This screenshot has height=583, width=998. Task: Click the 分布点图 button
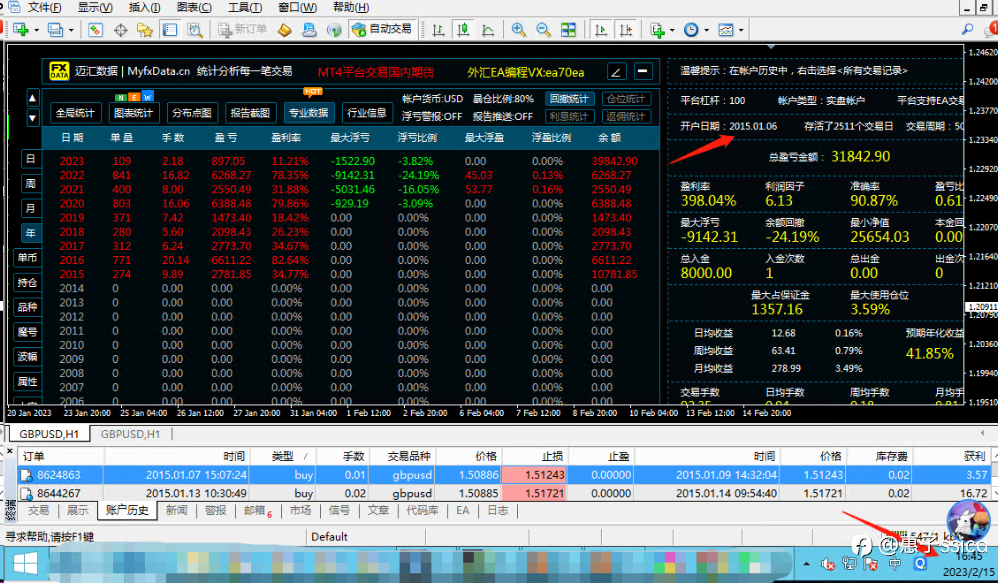coord(192,113)
